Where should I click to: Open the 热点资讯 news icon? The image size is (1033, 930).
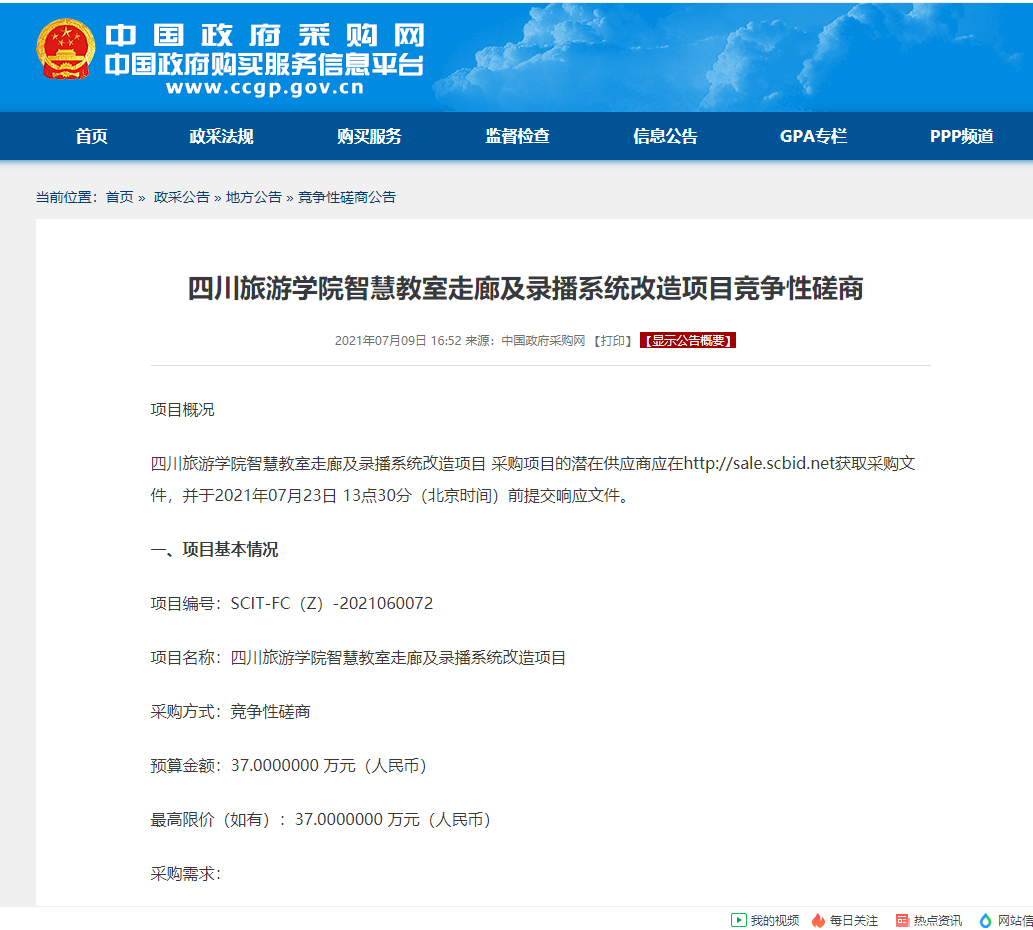[902, 920]
